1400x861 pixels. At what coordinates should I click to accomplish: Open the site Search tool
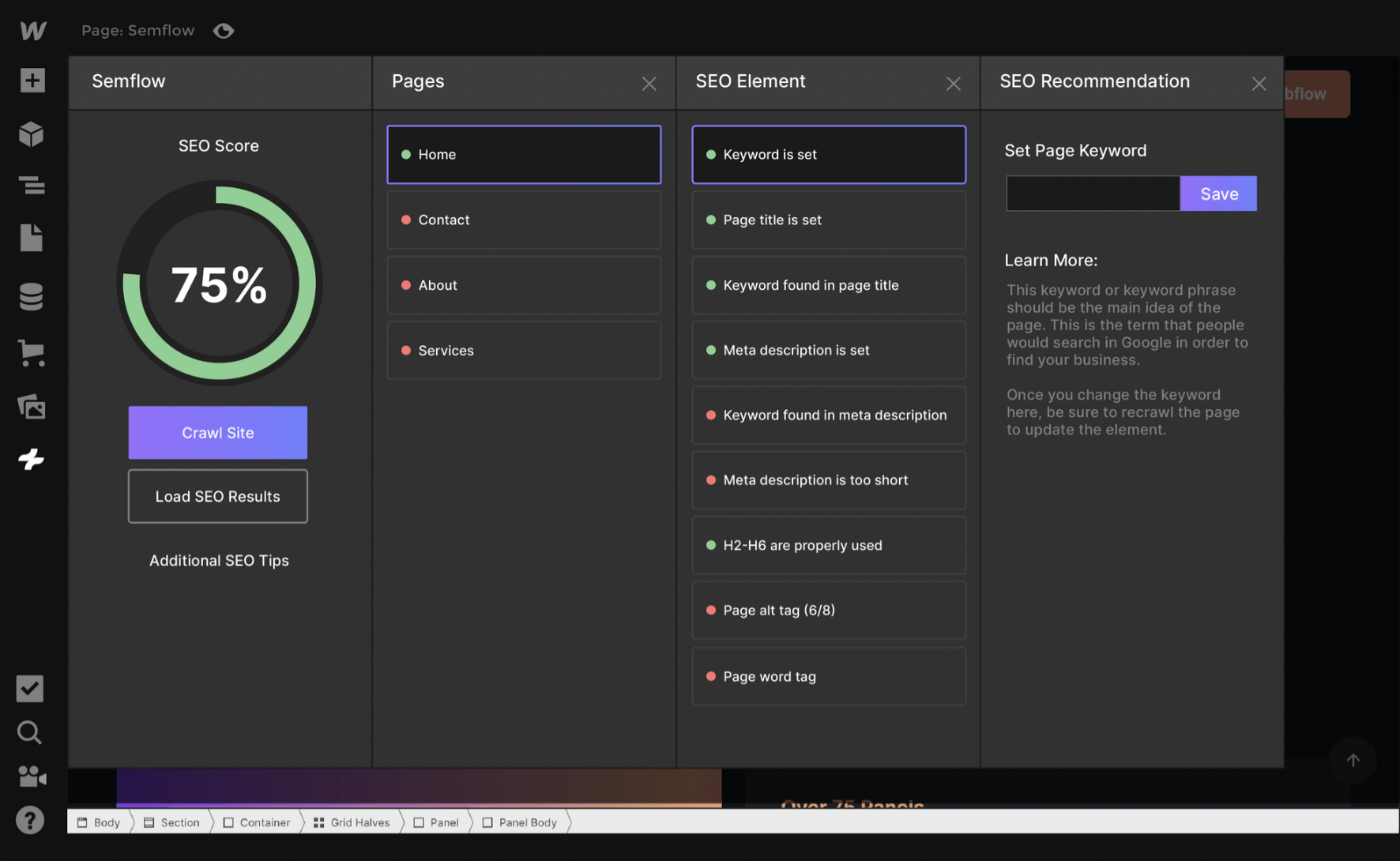(x=29, y=732)
